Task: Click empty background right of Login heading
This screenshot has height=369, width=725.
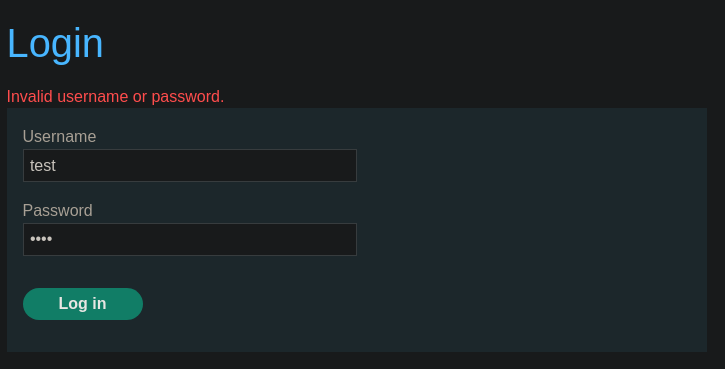Action: (x=416, y=44)
